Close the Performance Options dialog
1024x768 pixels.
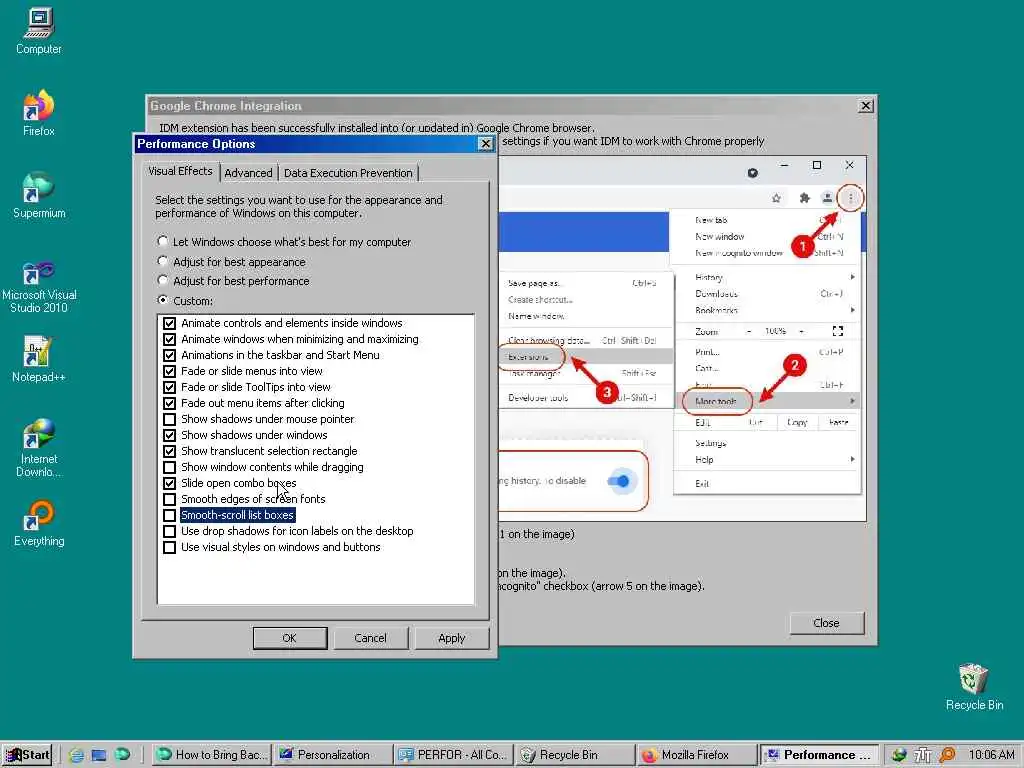[x=485, y=144]
